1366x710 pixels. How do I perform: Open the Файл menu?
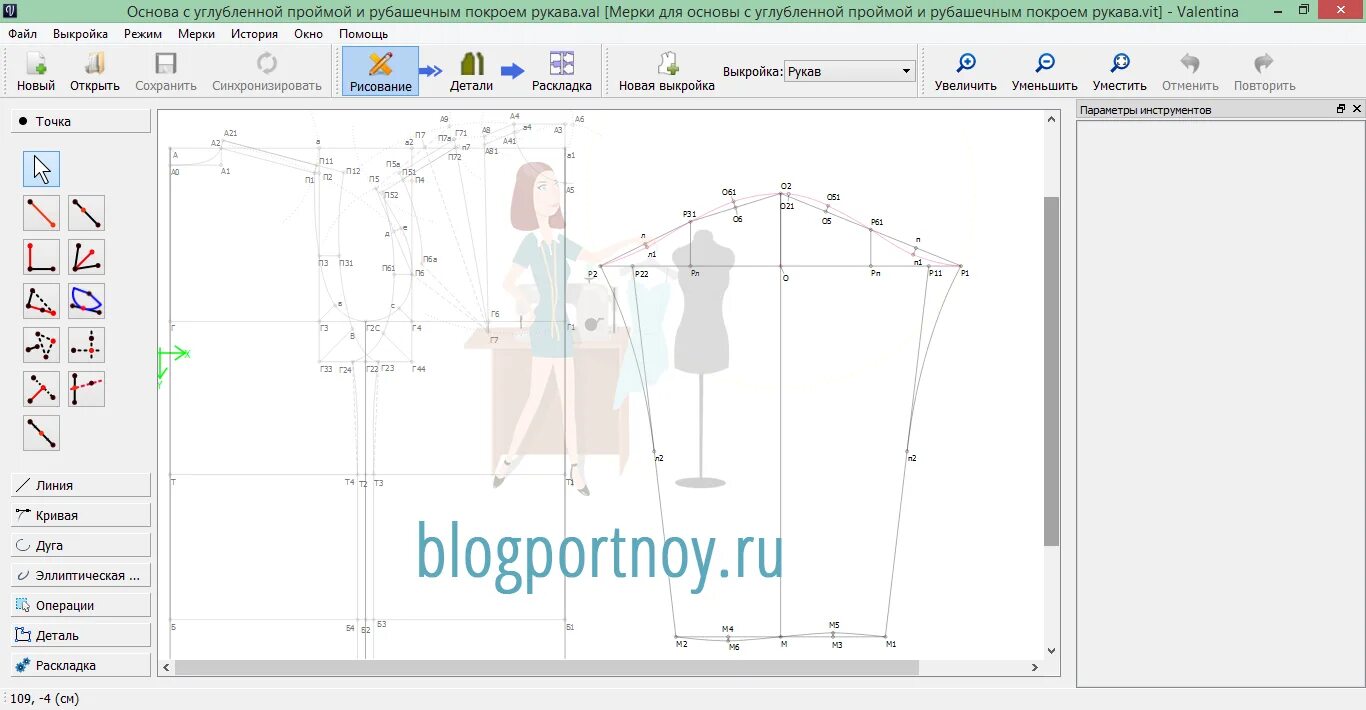22,33
